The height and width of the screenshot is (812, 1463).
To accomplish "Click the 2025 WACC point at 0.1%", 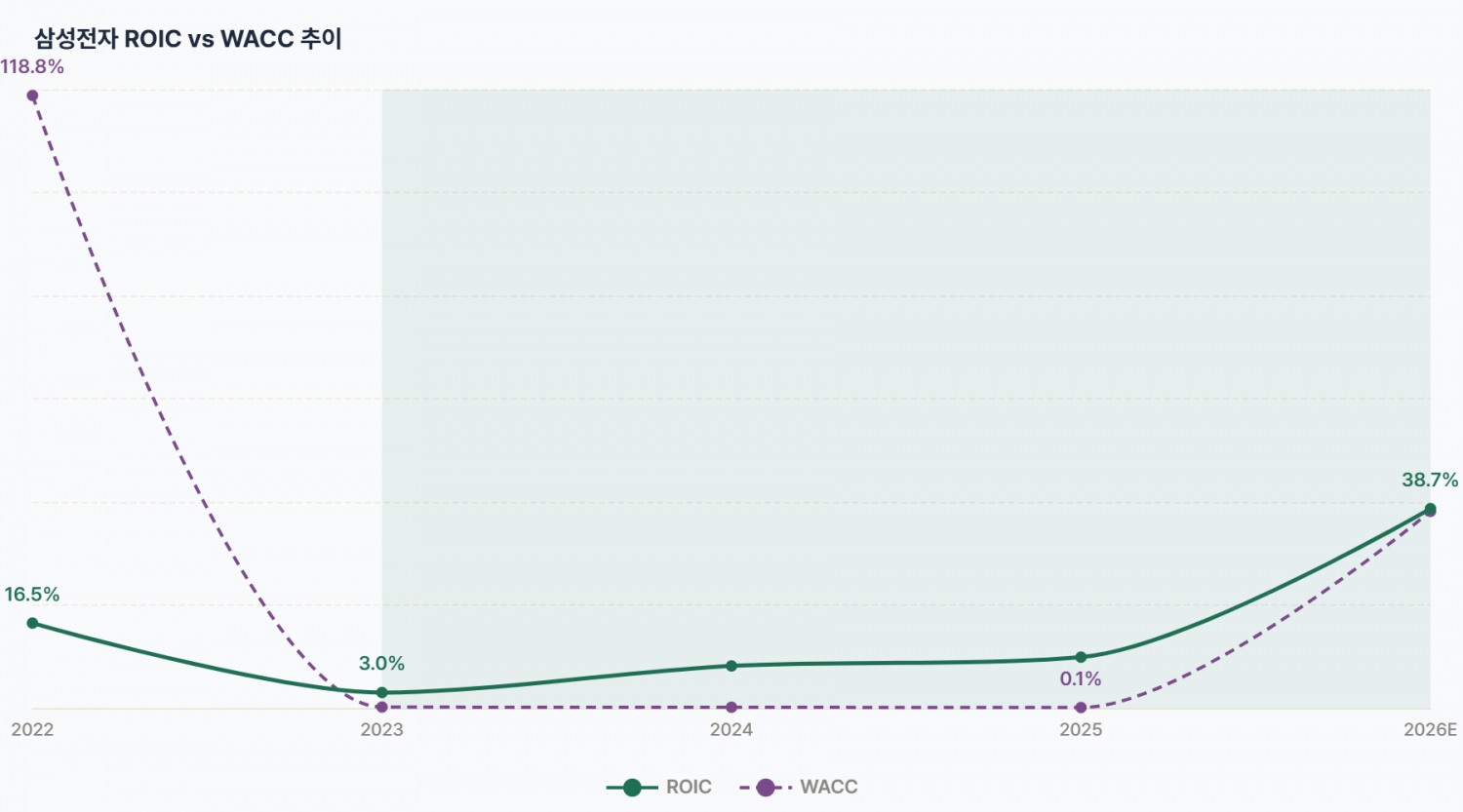I will tap(1081, 707).
